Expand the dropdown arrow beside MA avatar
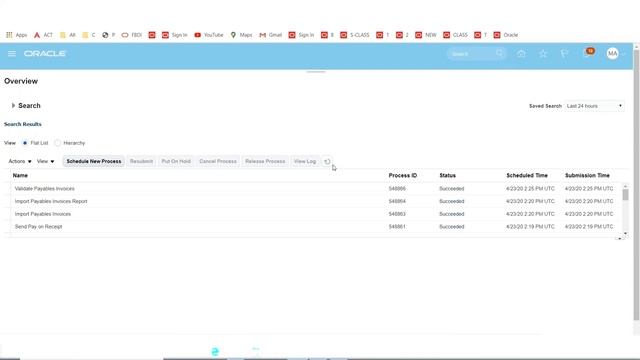The height and width of the screenshot is (360, 640). 623,54
